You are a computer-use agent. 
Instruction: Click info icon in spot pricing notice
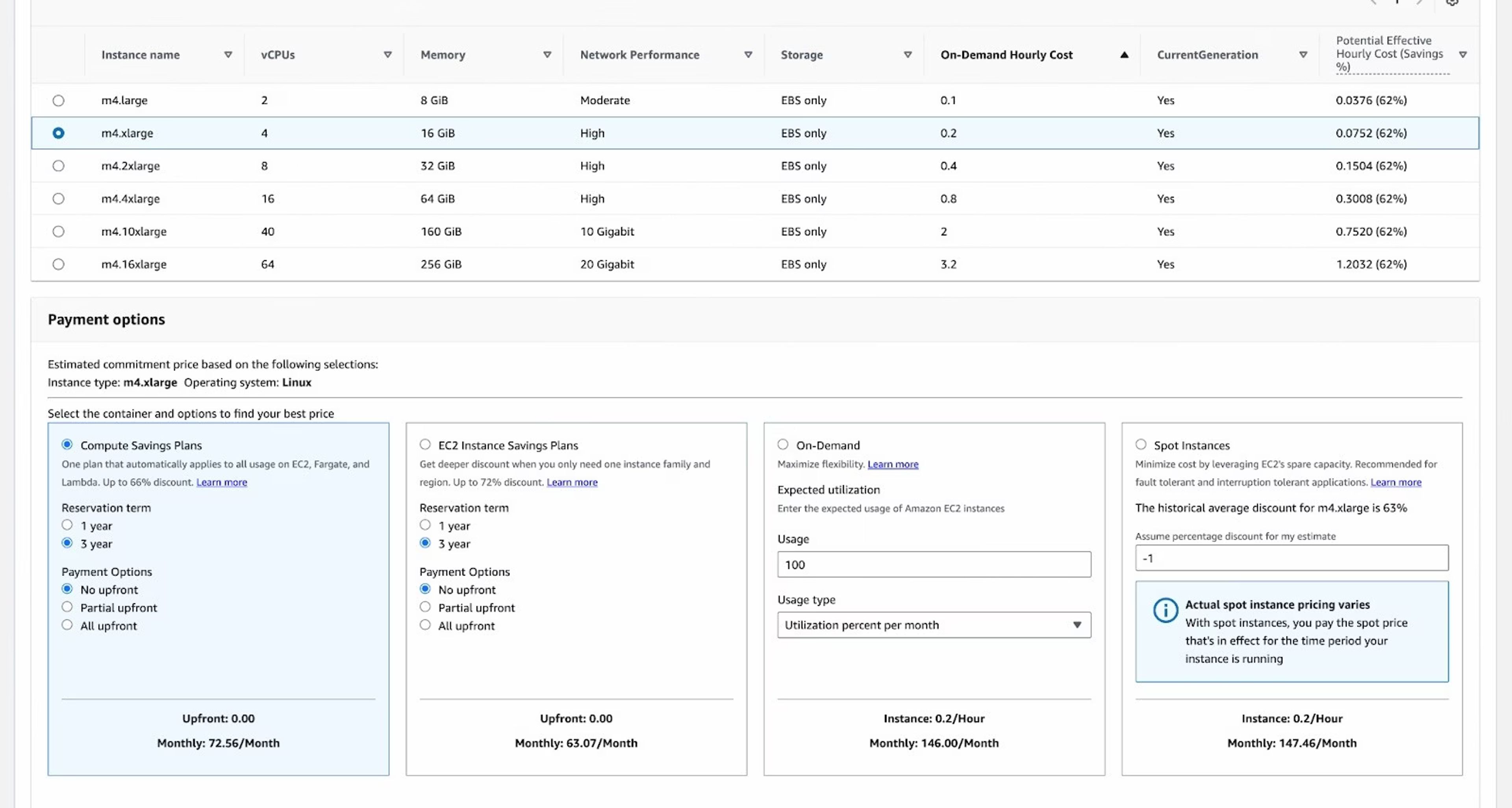pos(1165,610)
